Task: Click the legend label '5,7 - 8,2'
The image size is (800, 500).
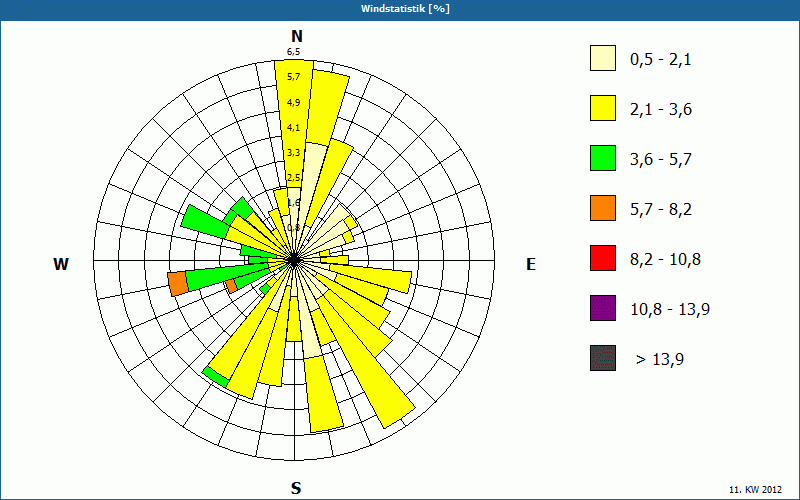Action: [x=661, y=210]
